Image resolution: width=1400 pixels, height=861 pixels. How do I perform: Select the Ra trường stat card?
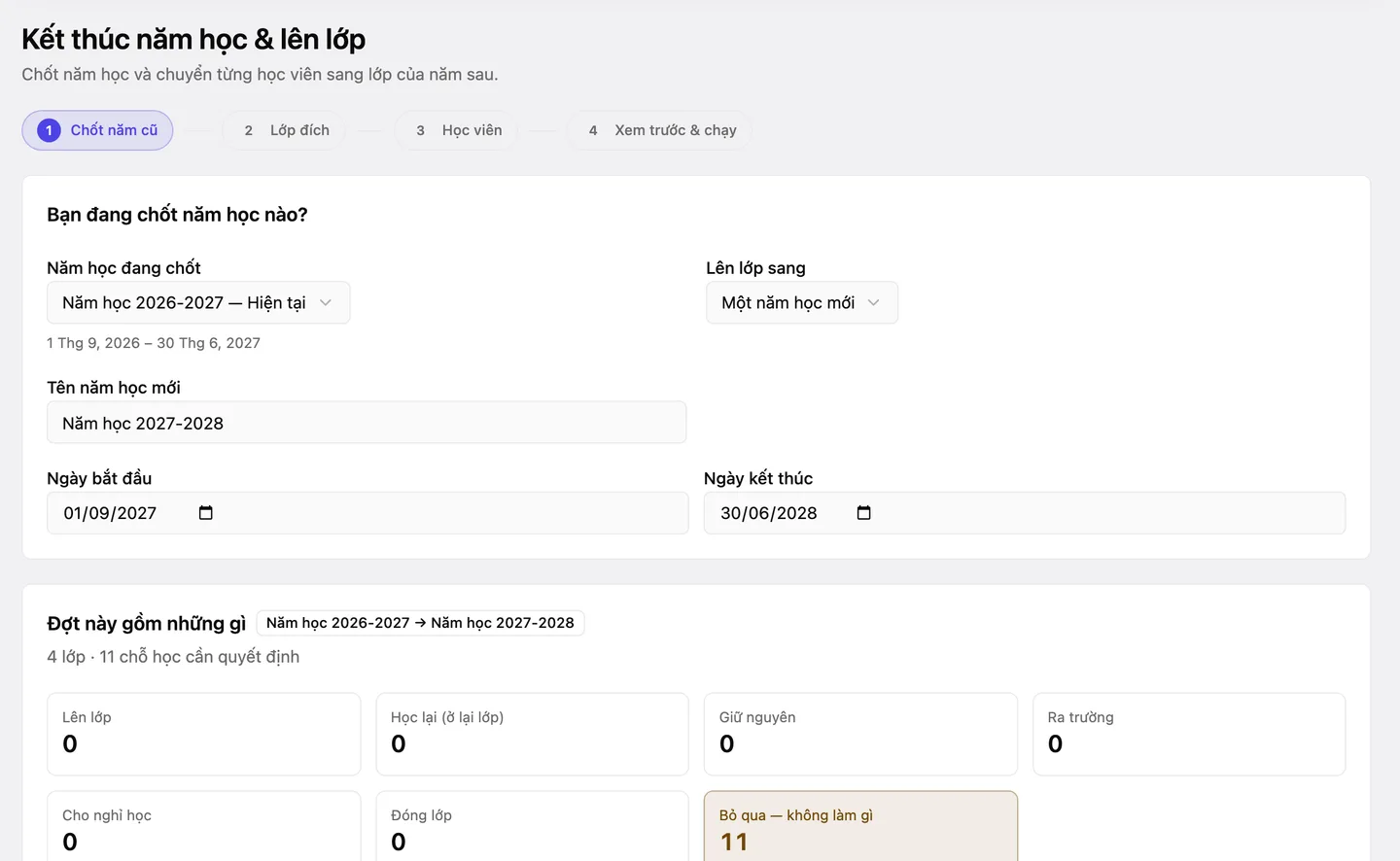pos(1189,734)
